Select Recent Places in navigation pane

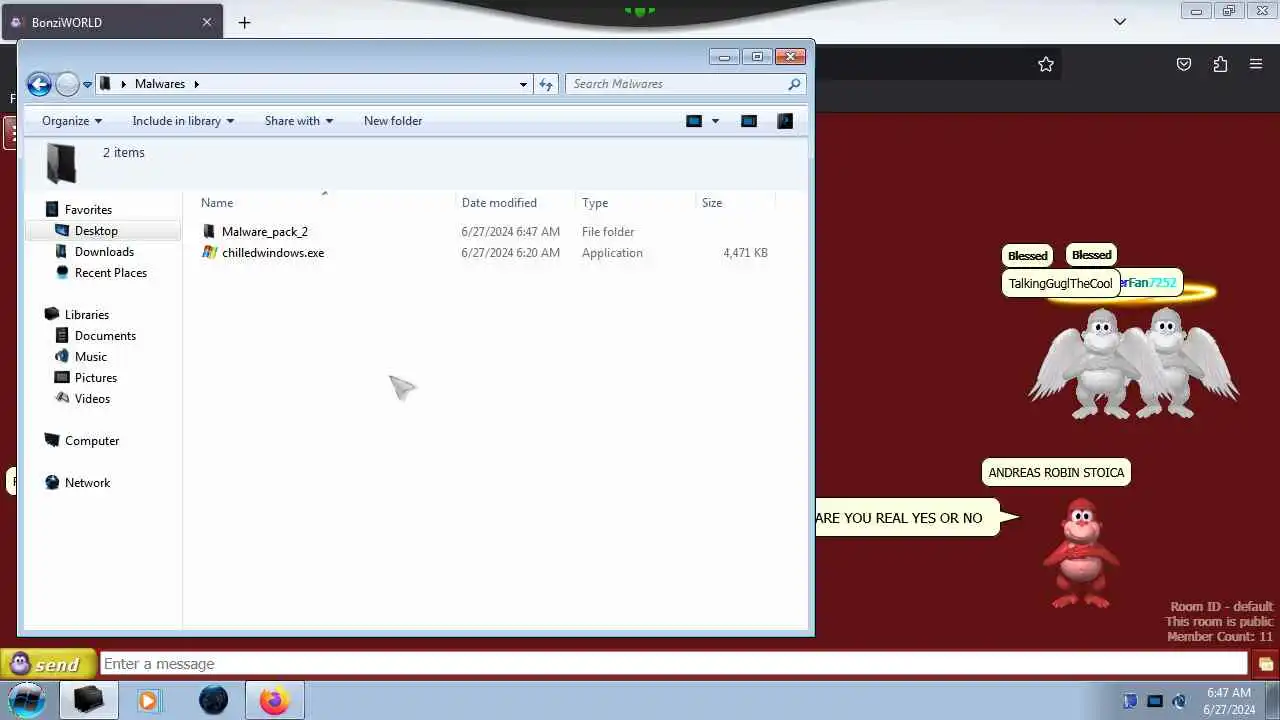[111, 273]
